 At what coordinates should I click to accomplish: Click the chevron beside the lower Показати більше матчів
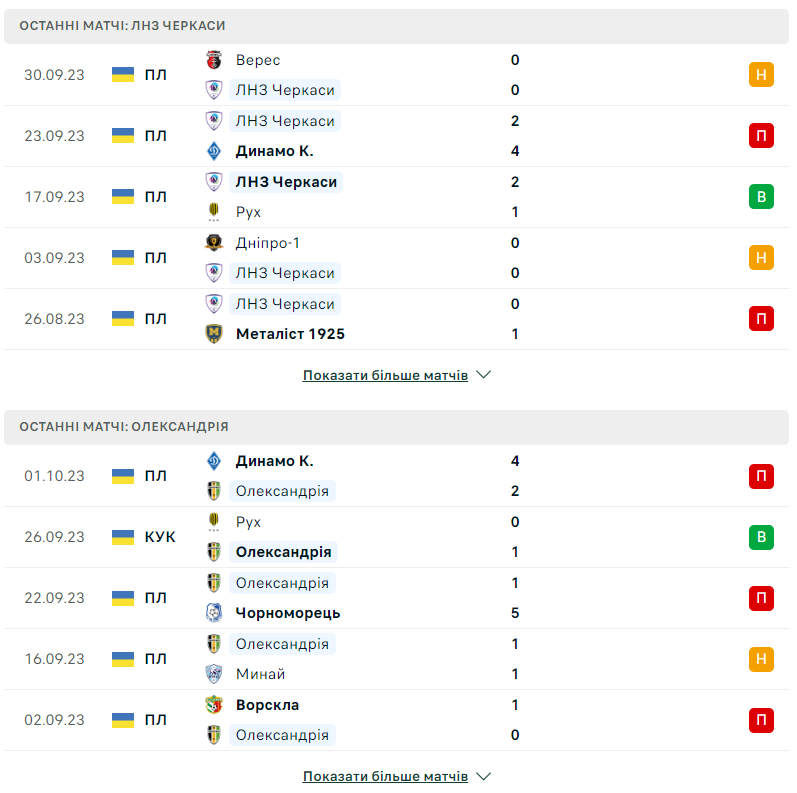484,776
